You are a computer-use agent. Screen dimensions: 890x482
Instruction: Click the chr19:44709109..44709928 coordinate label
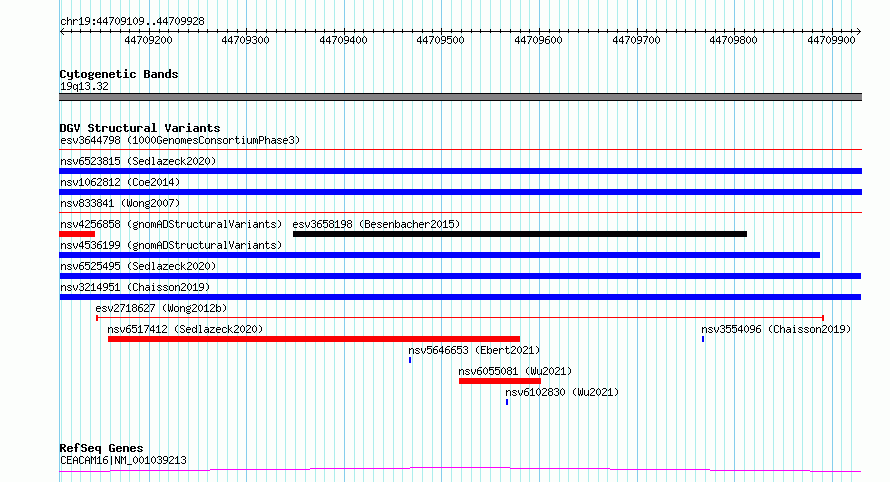click(x=132, y=22)
